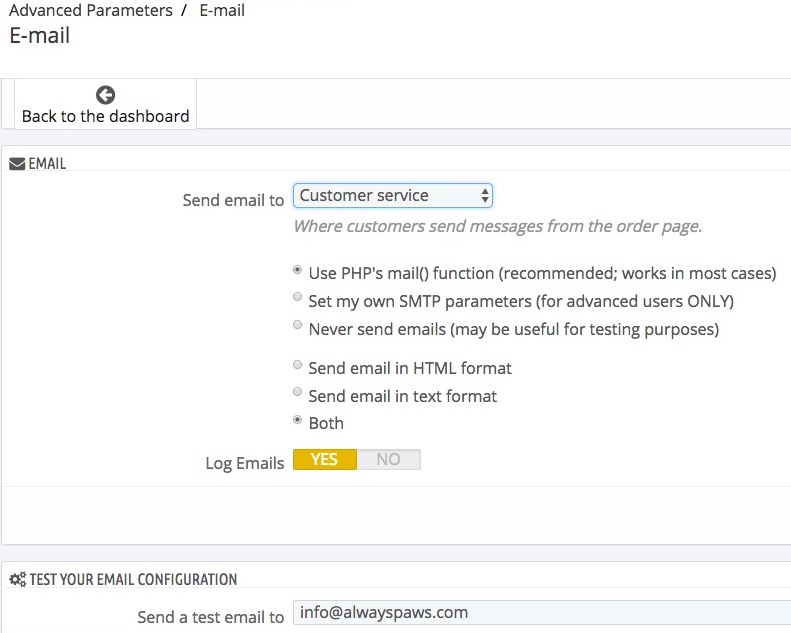Click the E-mail breadcrumb item
The width and height of the screenshot is (791, 633).
pos(222,10)
